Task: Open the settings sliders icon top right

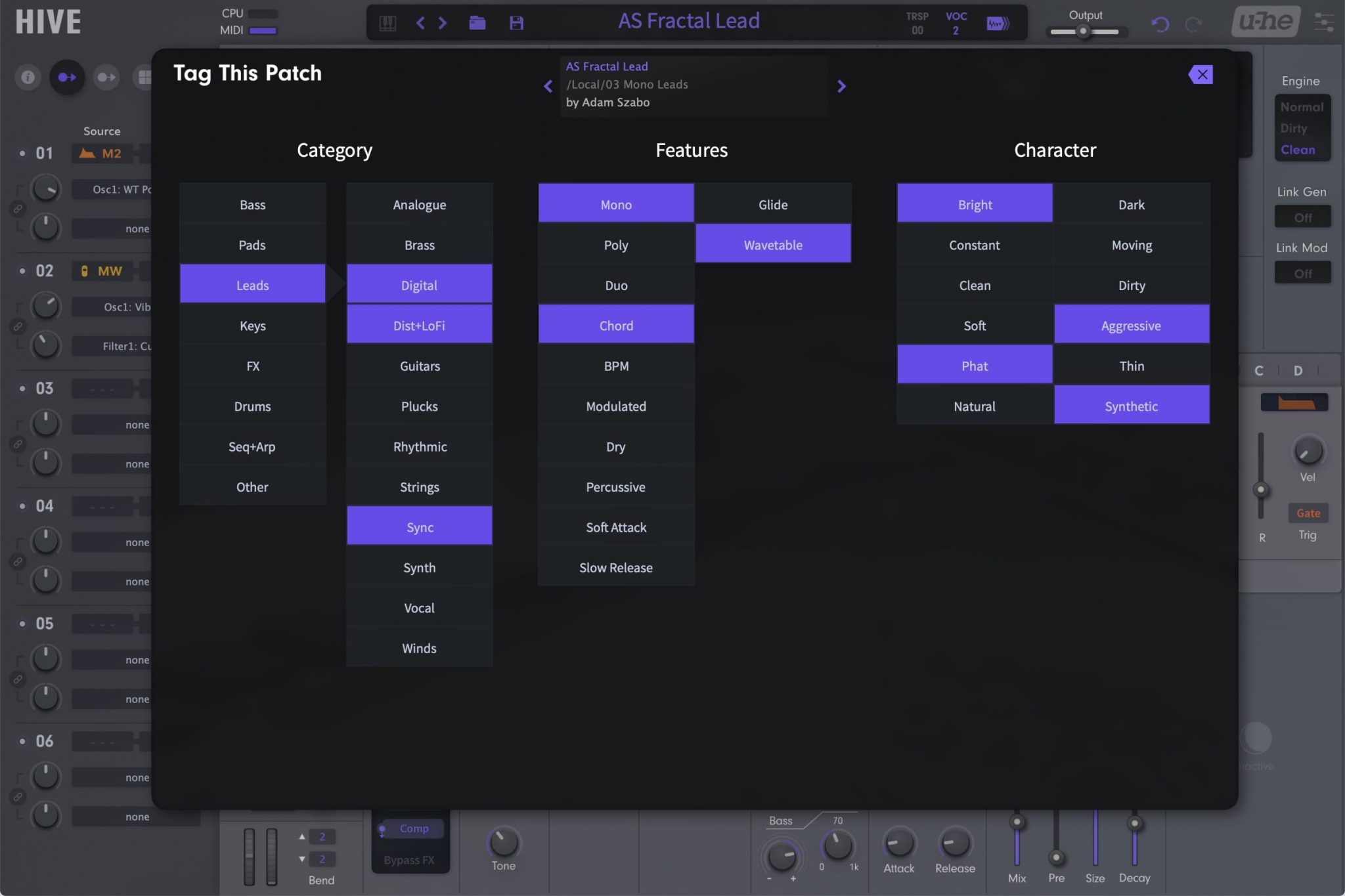Action: [1323, 22]
